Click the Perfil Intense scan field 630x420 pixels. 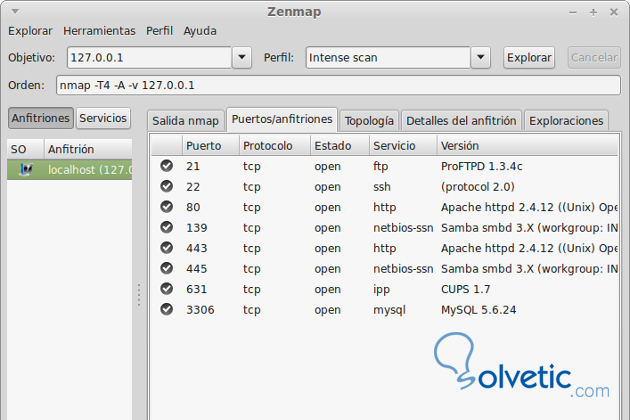pos(388,57)
